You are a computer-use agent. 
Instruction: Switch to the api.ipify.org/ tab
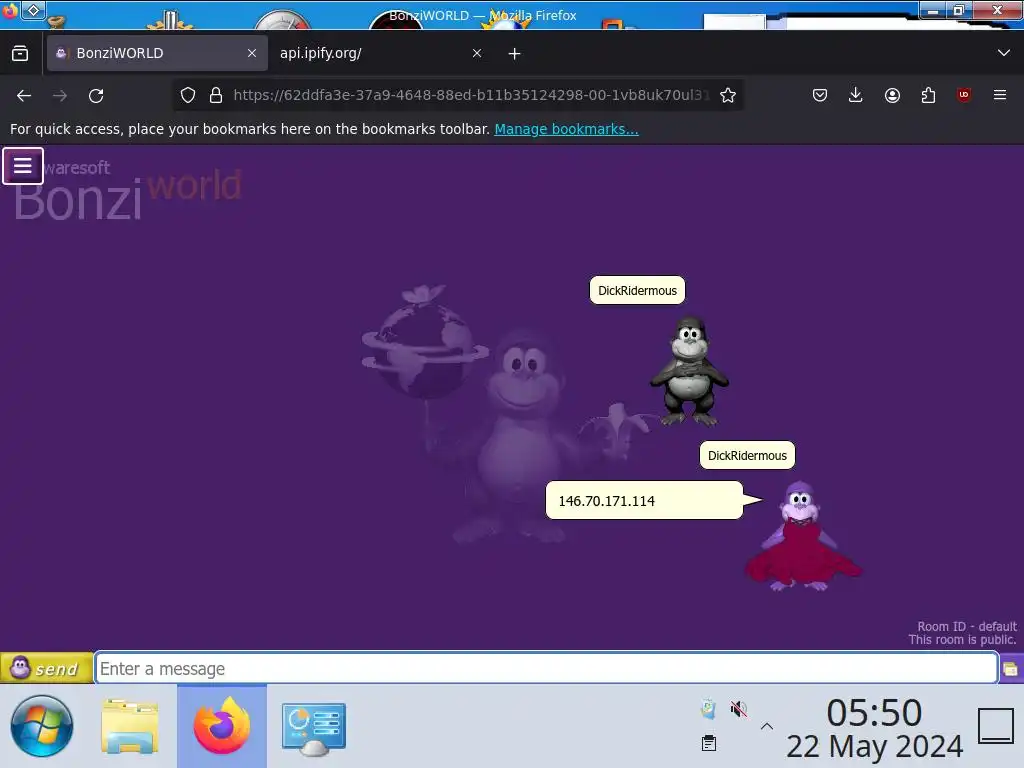[381, 53]
